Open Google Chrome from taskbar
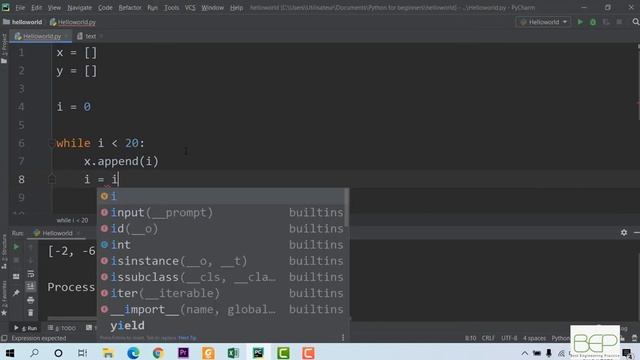Viewport: 640px width, 360px height. point(158,353)
